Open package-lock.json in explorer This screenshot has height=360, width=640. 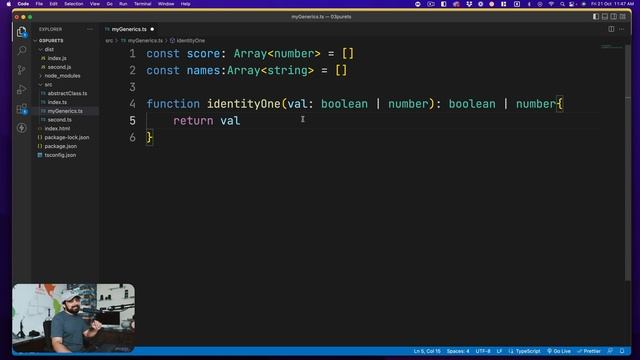pos(67,138)
